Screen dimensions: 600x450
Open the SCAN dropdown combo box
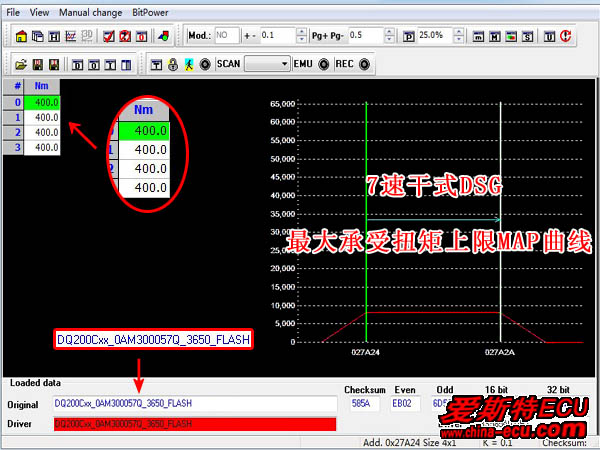[x=266, y=64]
